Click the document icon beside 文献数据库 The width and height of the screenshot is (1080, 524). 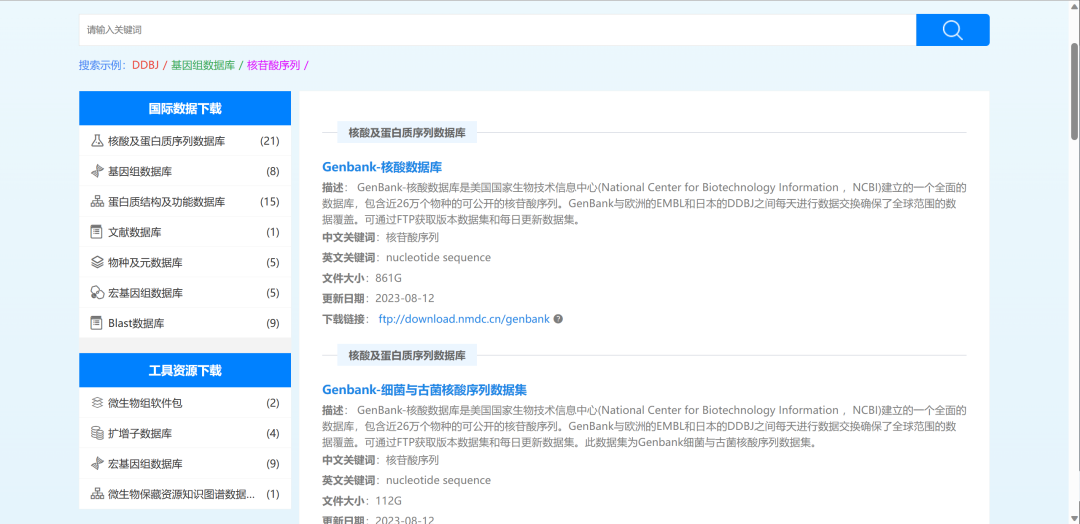coord(97,232)
